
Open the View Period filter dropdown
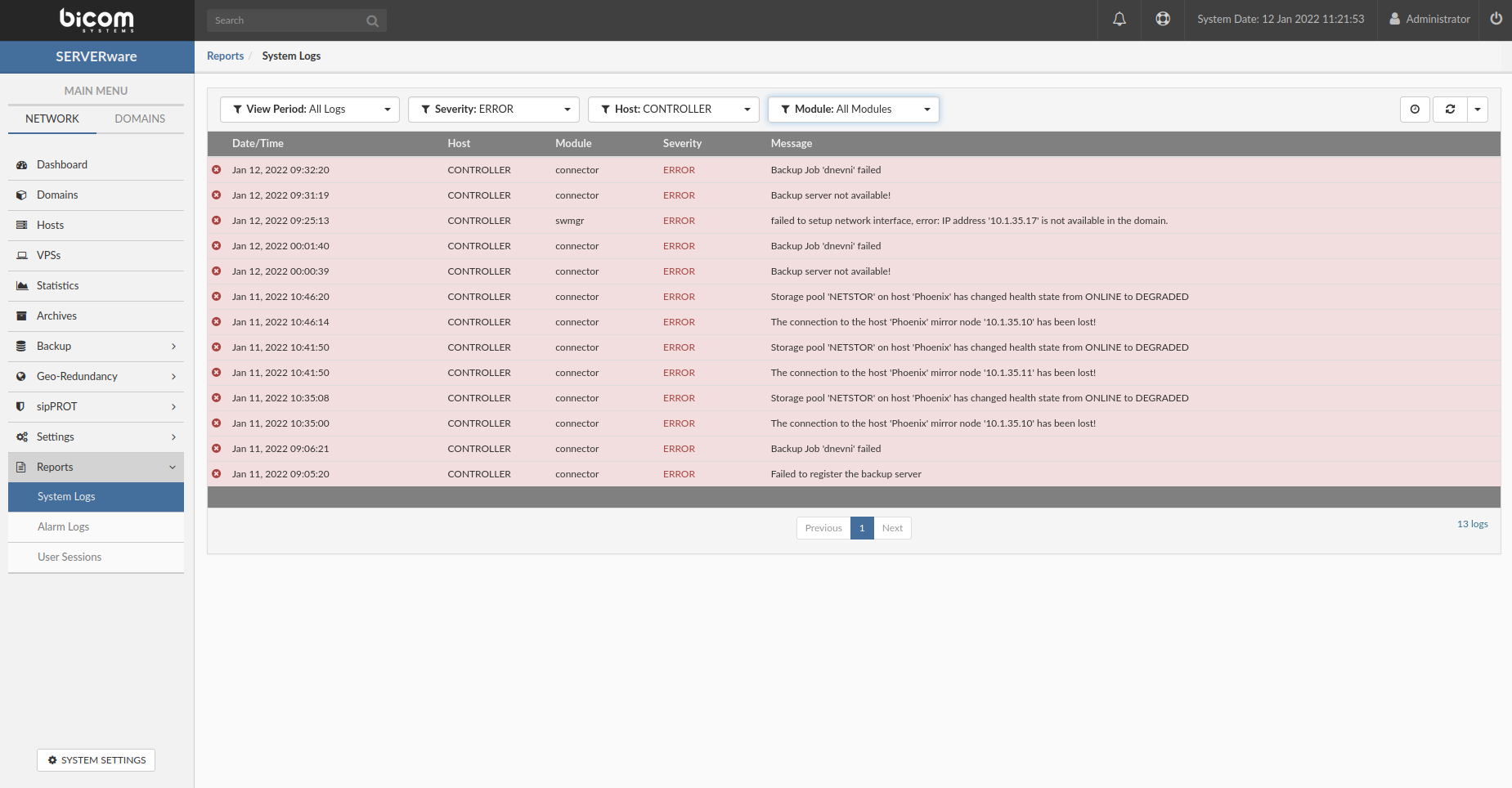pyautogui.click(x=309, y=109)
